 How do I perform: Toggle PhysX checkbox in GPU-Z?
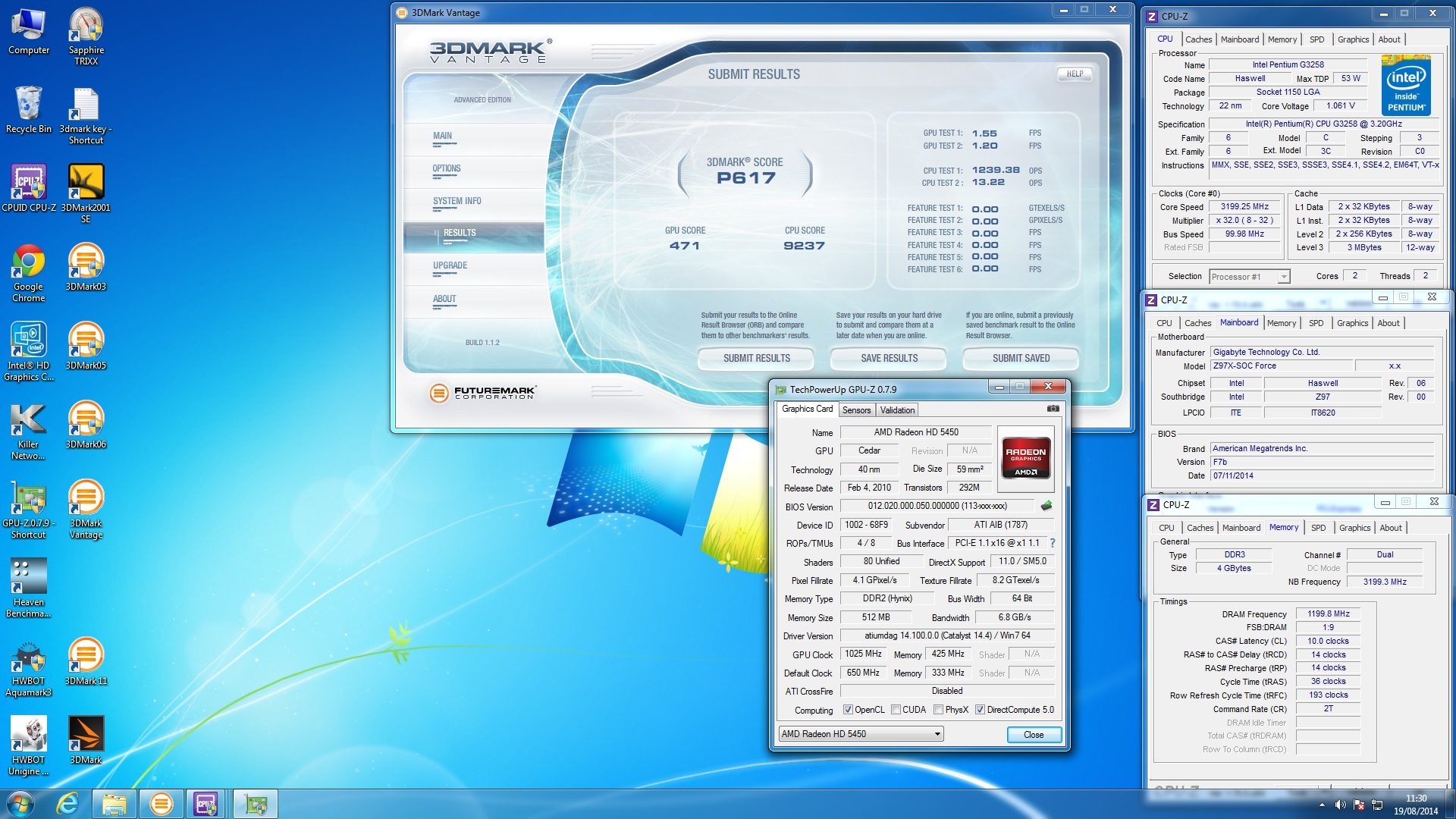click(x=939, y=710)
